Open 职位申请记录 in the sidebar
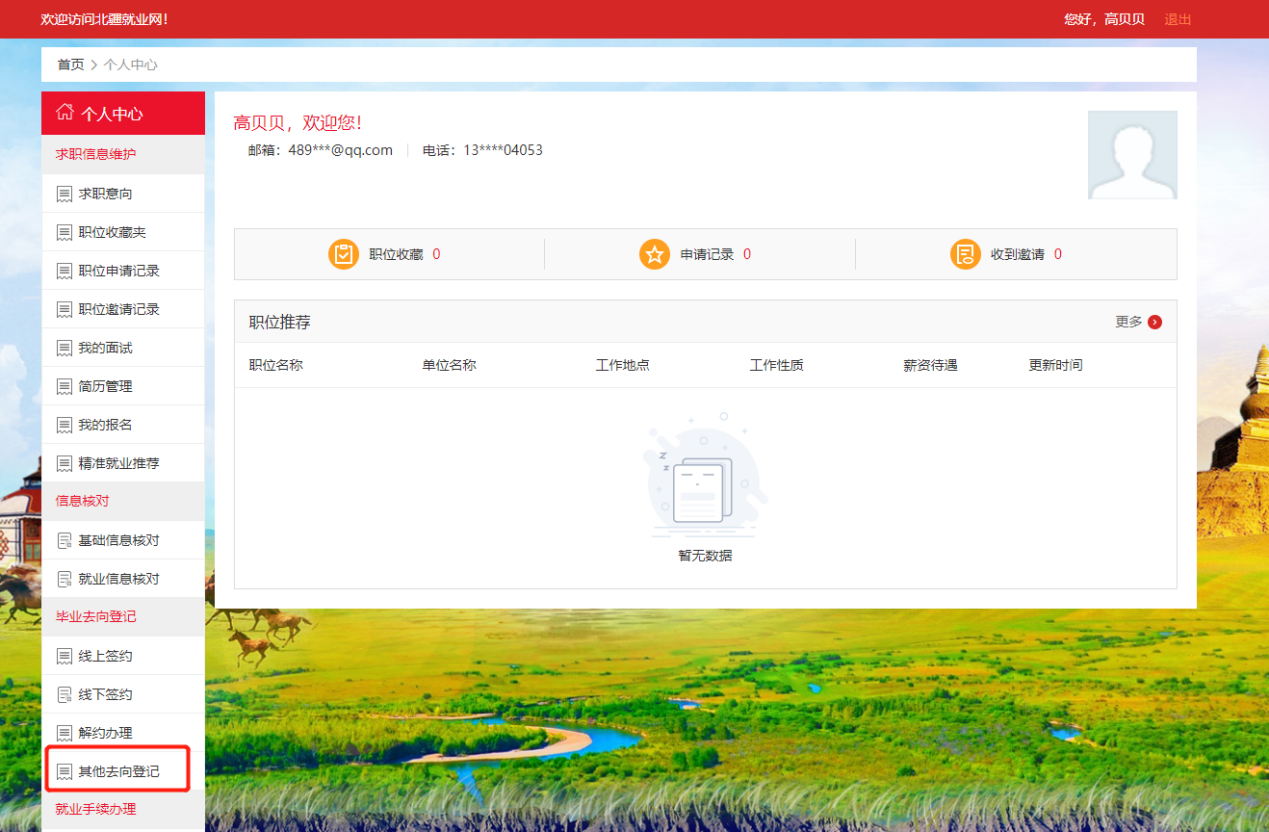Image resolution: width=1269 pixels, height=832 pixels. (x=118, y=270)
